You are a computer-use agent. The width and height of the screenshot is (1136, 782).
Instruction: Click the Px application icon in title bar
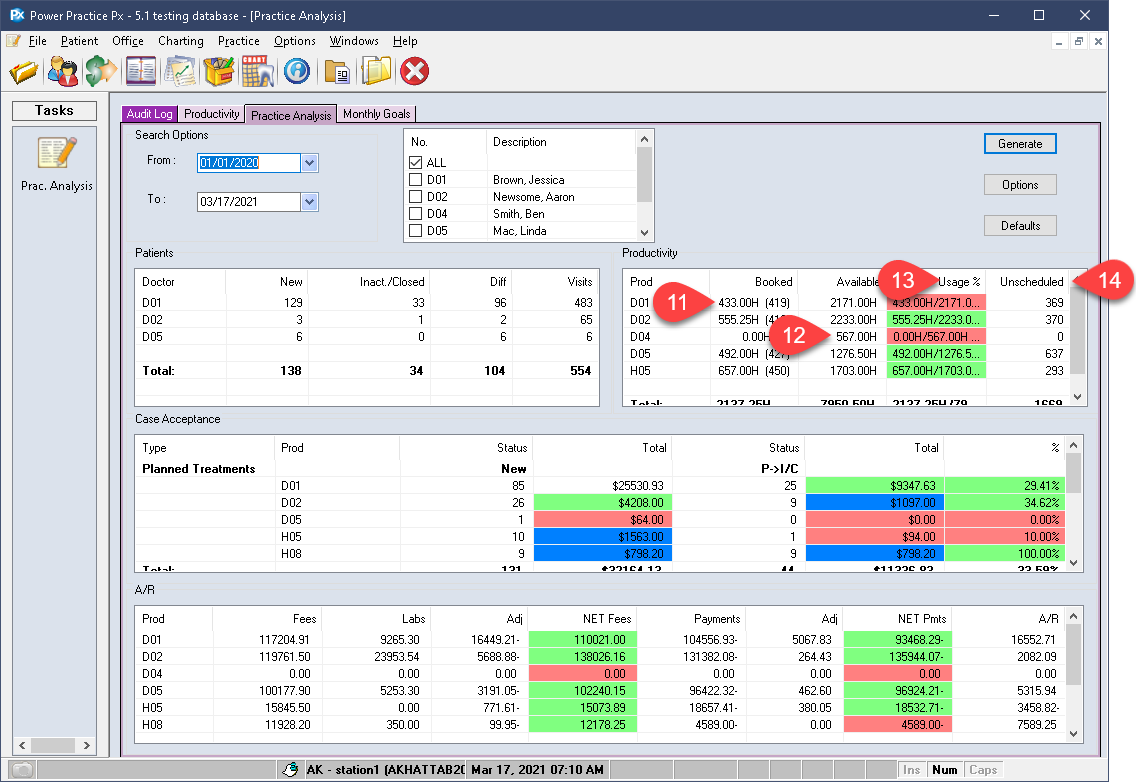pos(17,14)
